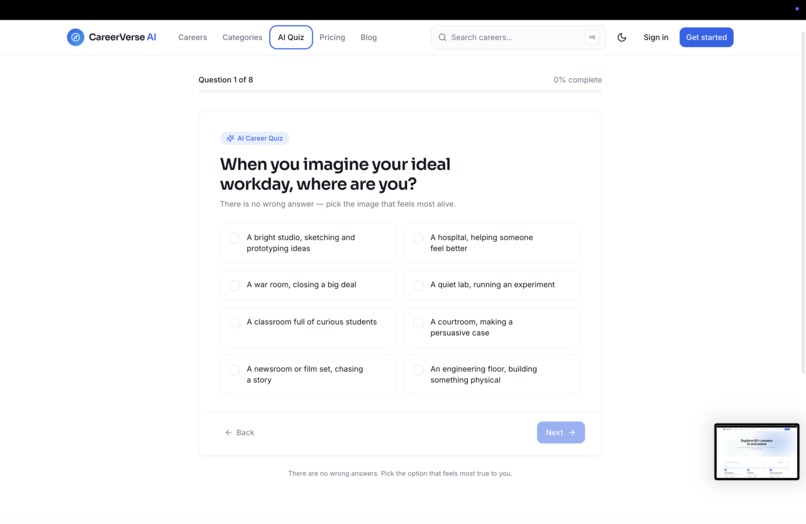Click the quiz question heading text

click(x=335, y=174)
